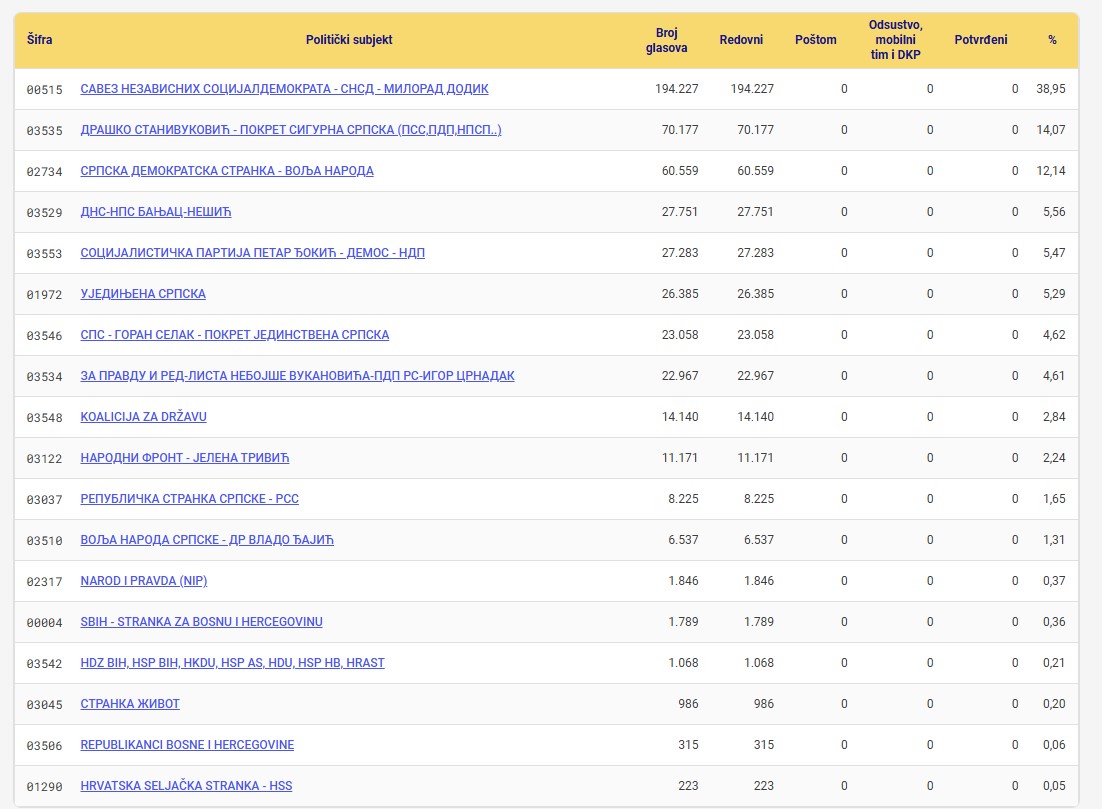Select Воља Народа Српске - Др Владо Ђајић link
Screen dimensions: 1102x809
tap(207, 540)
